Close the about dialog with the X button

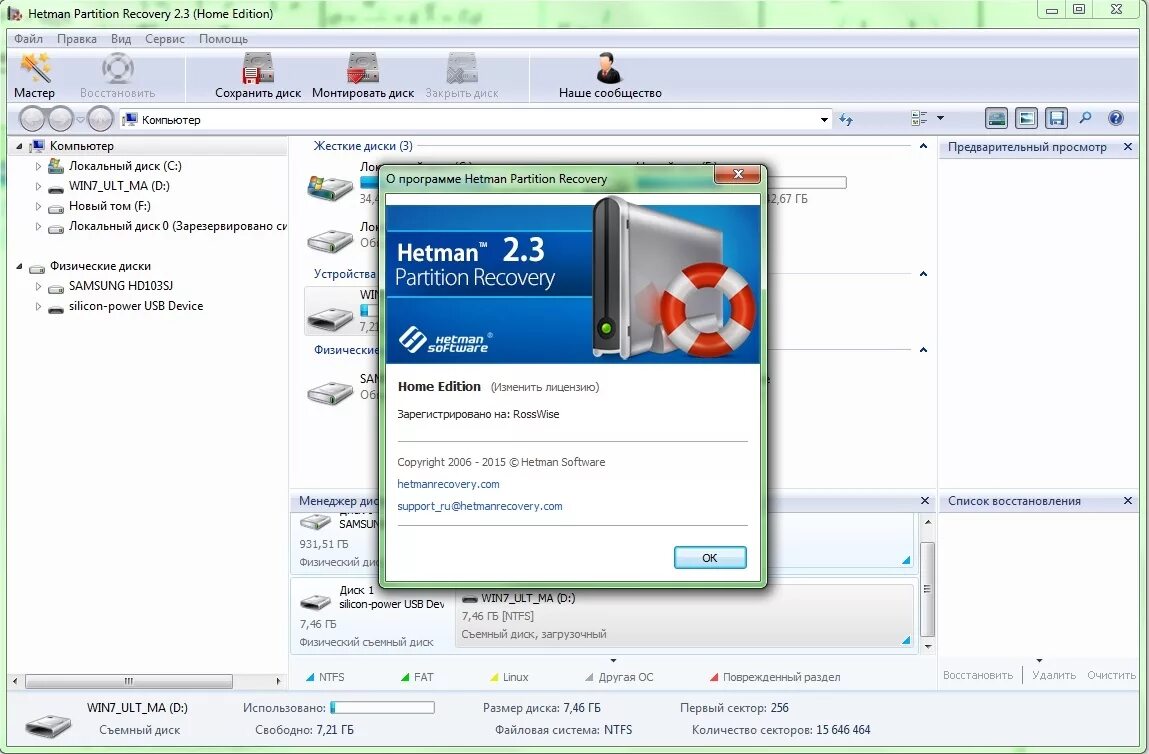pos(739,174)
